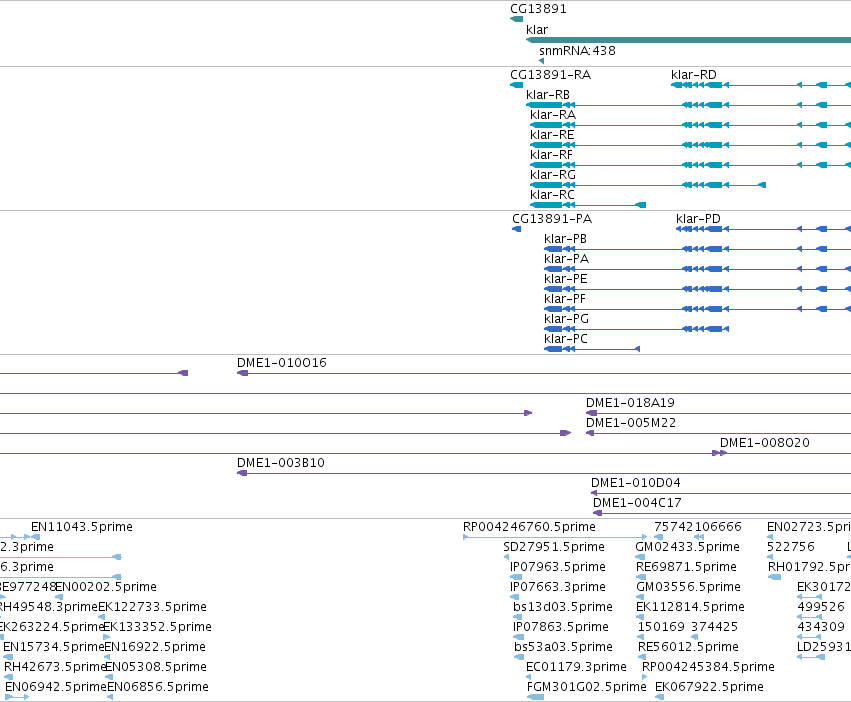Click the klar-RE transcript label
851x702 pixels.
552,135
